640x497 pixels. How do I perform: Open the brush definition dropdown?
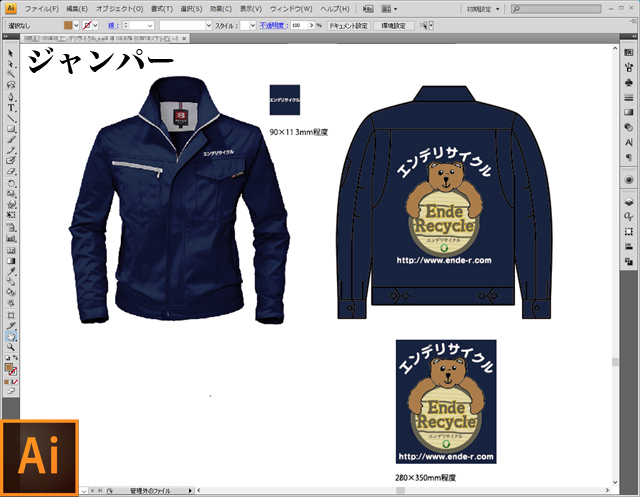[x=209, y=26]
